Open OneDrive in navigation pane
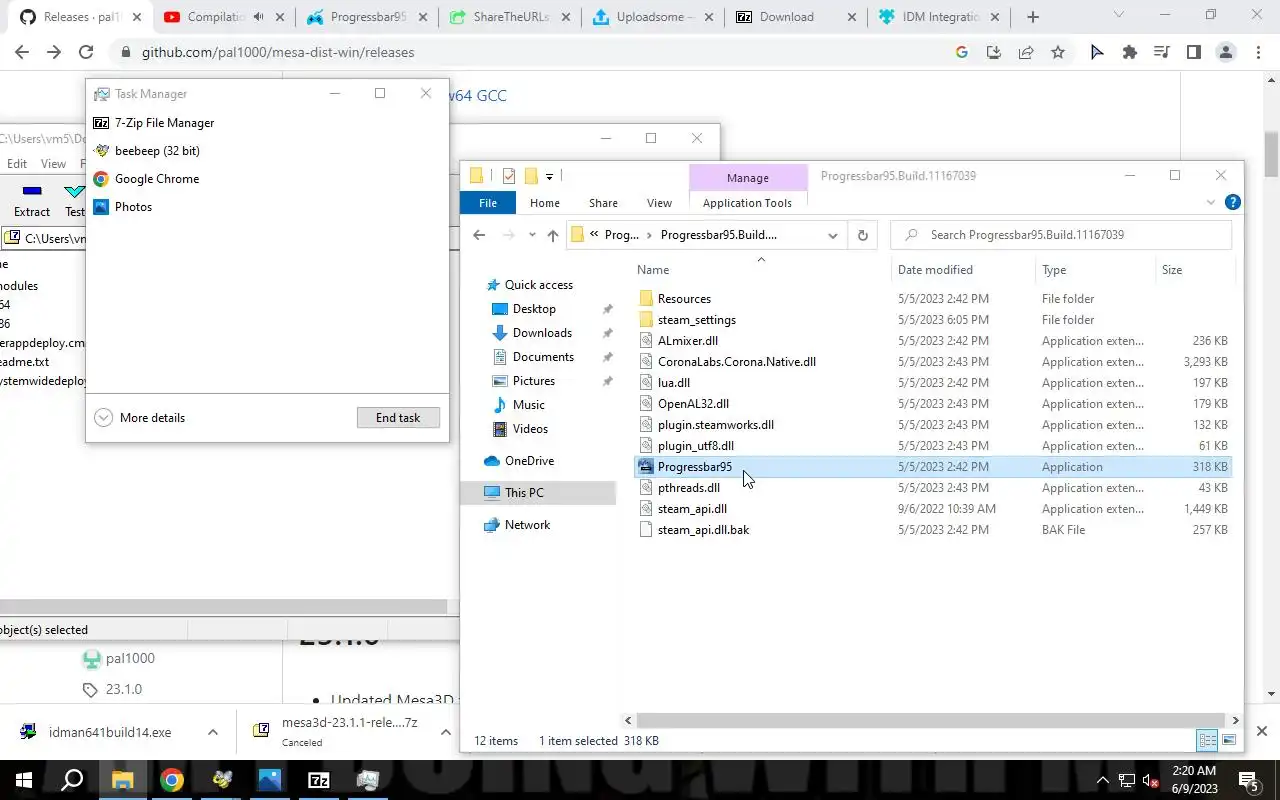1280x800 pixels. pyautogui.click(x=529, y=461)
